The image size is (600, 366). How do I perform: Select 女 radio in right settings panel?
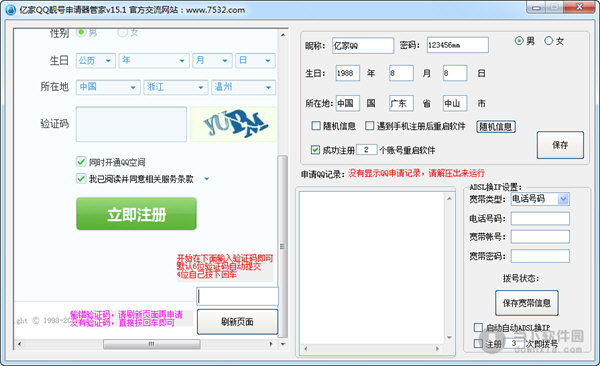[x=548, y=41]
